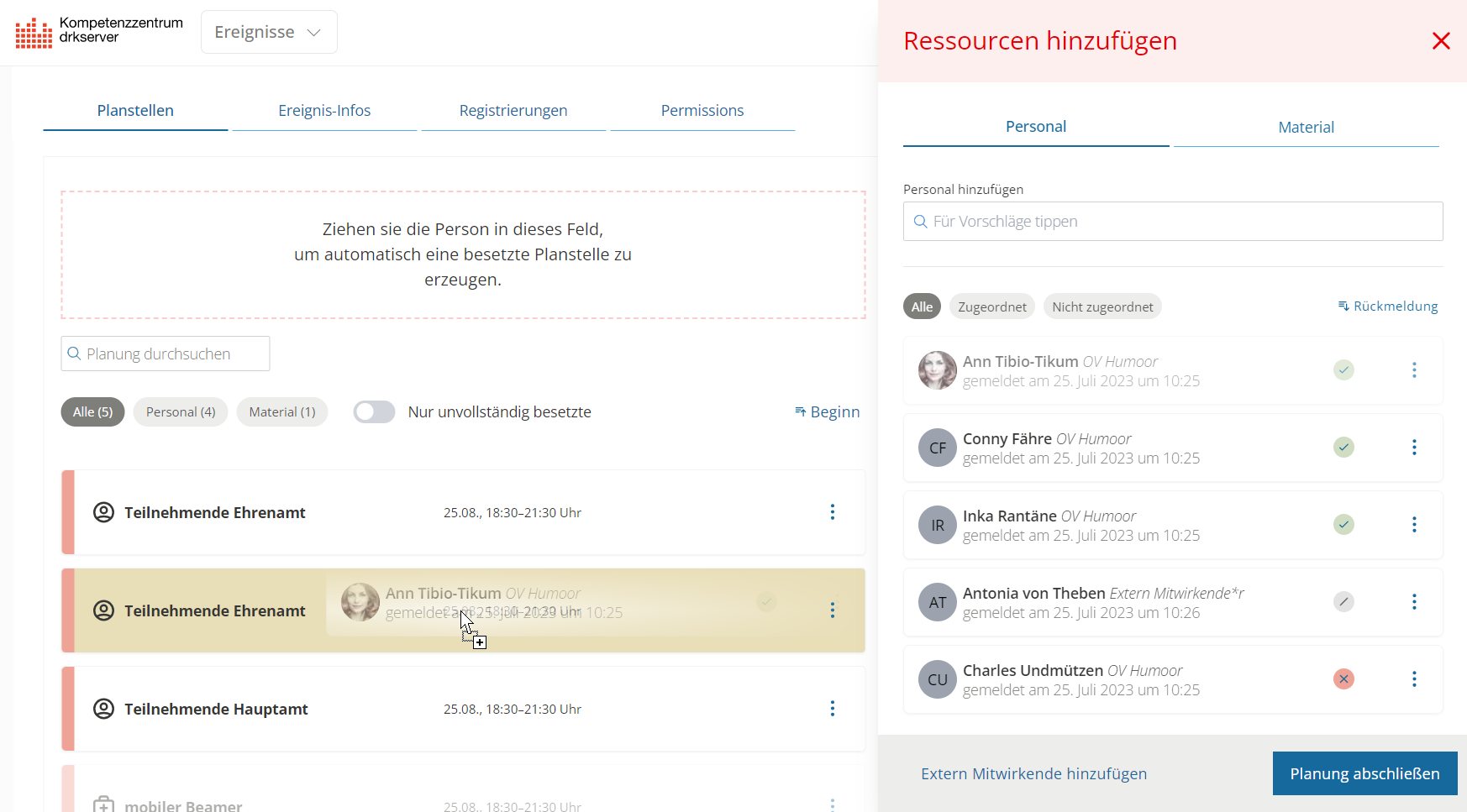Click declined red X status for Charles Undmützen

[1344, 679]
